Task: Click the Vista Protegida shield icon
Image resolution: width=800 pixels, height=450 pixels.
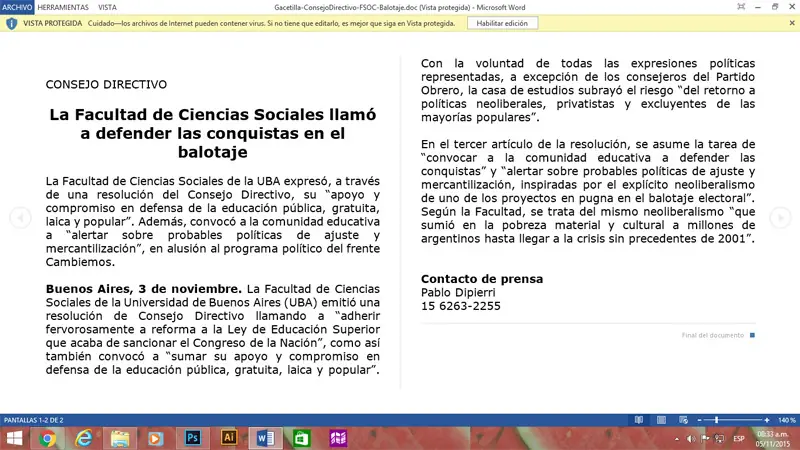Action: [12, 23]
